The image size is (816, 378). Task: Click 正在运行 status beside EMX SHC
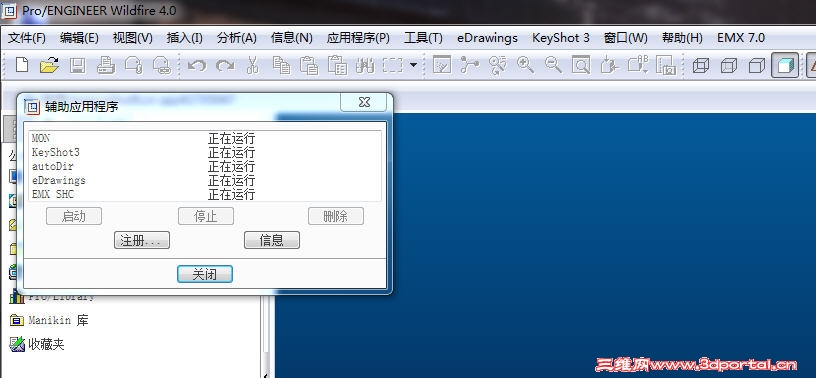click(232, 195)
